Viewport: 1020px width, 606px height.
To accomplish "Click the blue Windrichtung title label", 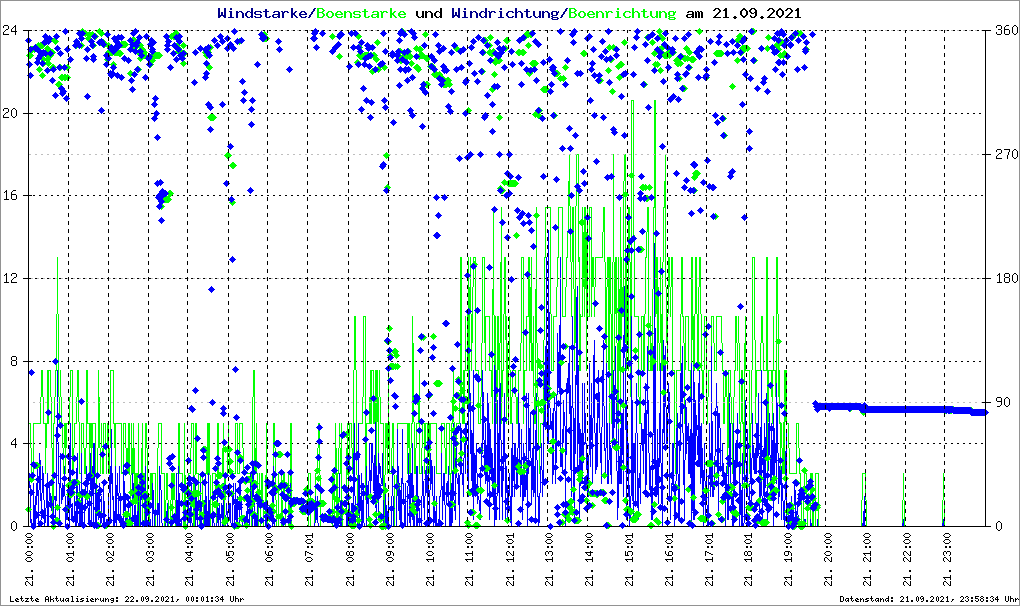I will pyautogui.click(x=507, y=13).
